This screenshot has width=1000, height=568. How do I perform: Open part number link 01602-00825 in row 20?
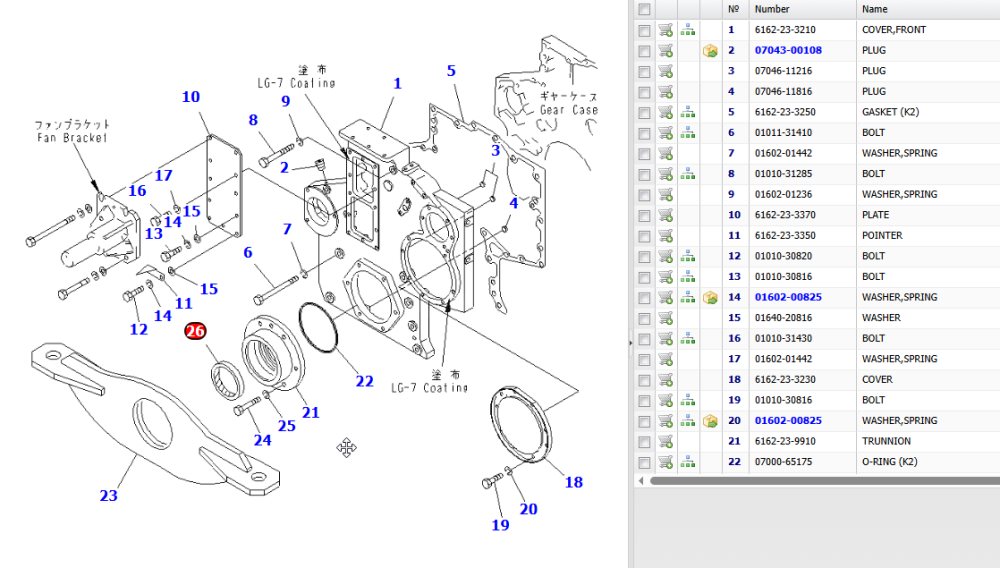pos(788,421)
